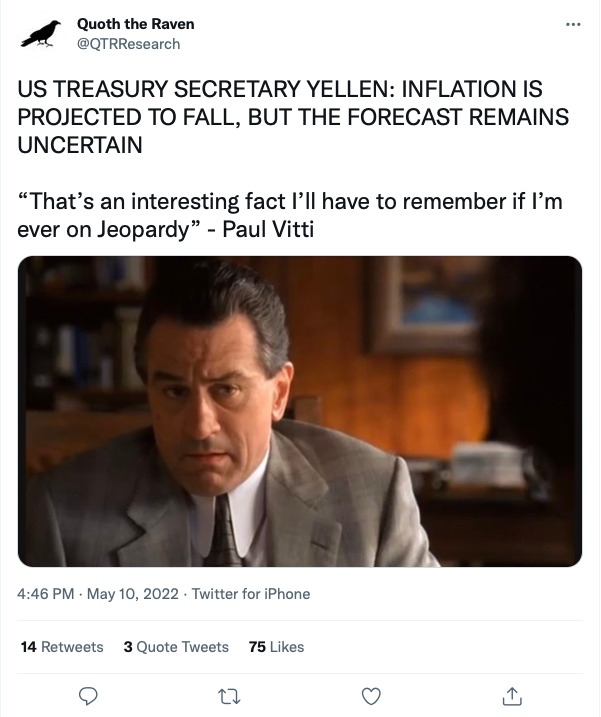Open the share tweet icon

512,694
